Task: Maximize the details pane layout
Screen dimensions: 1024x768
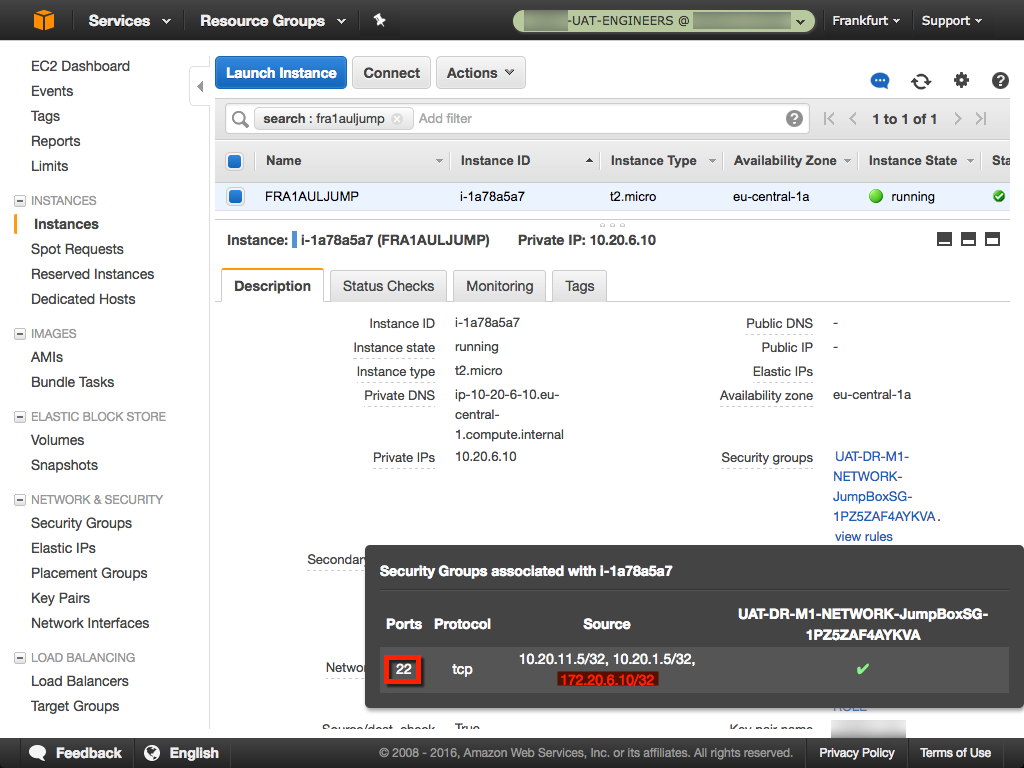Action: coord(993,239)
